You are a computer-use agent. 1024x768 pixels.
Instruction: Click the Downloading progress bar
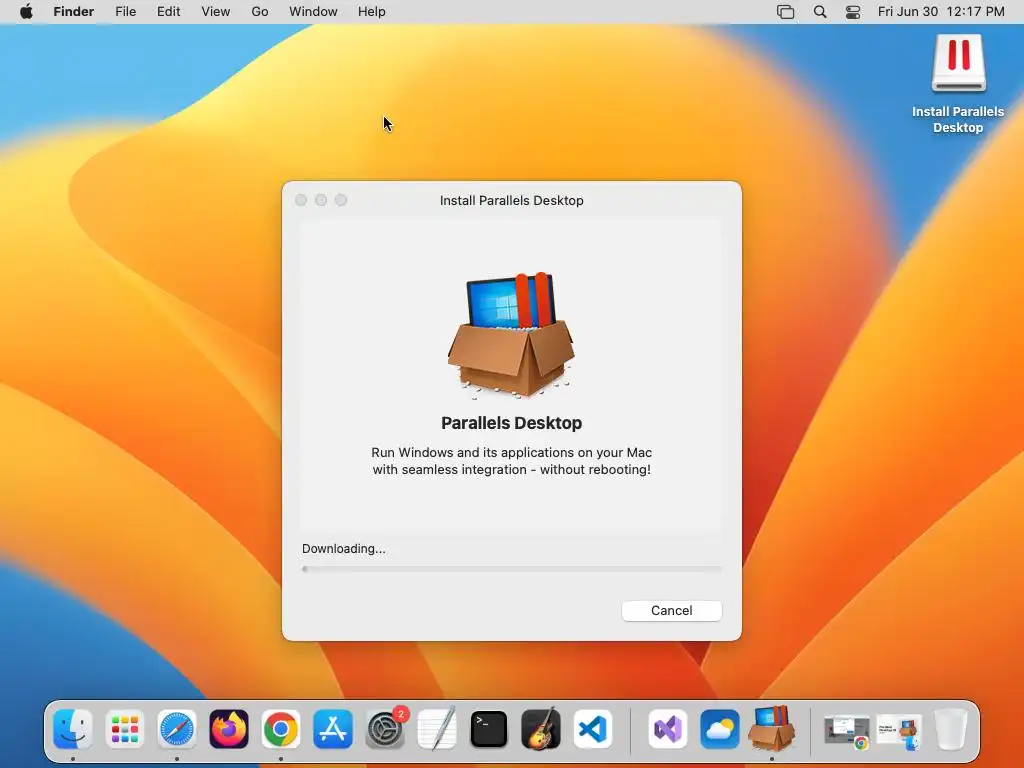[511, 569]
